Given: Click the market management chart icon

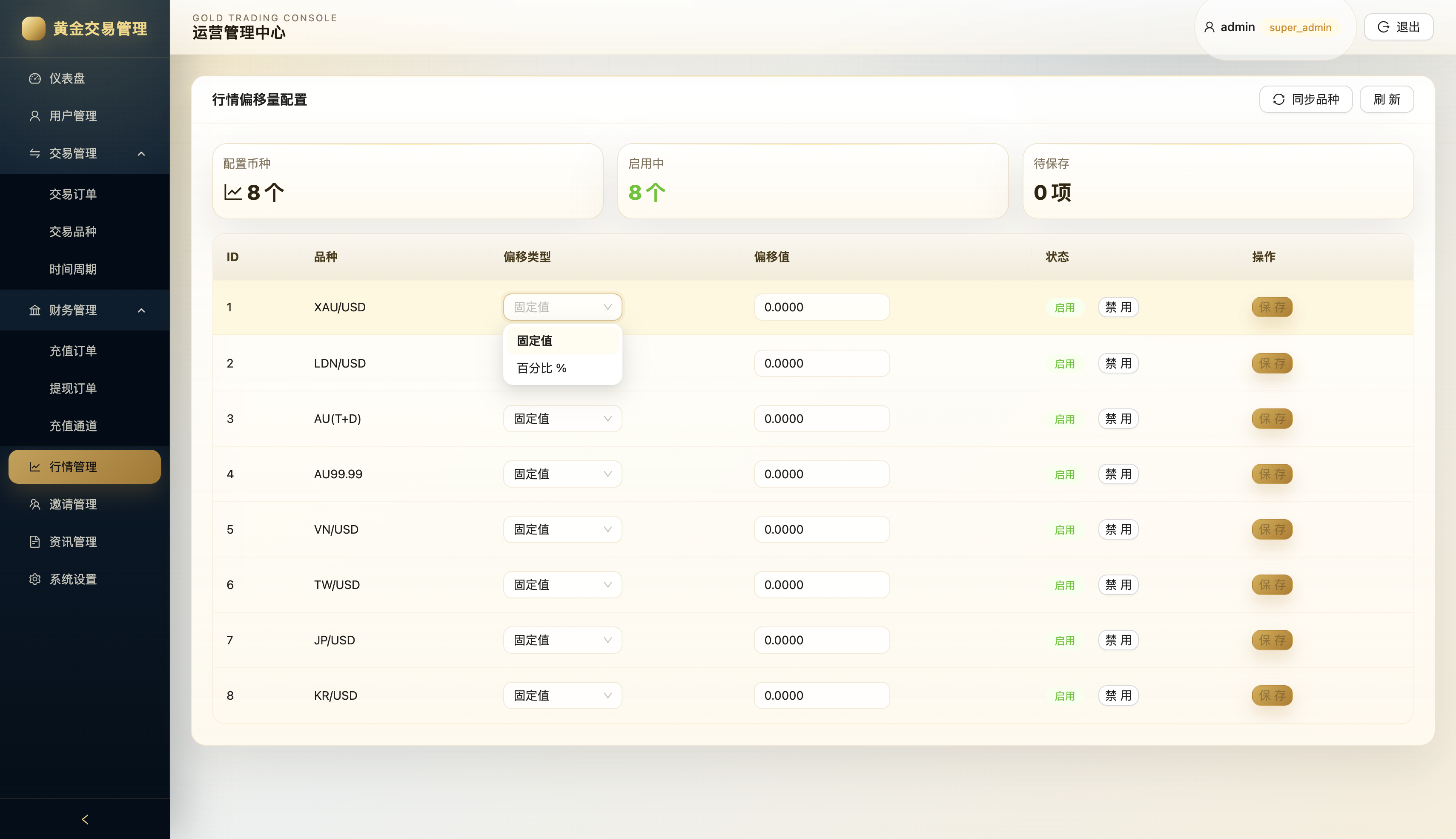Looking at the screenshot, I should 34,467.
